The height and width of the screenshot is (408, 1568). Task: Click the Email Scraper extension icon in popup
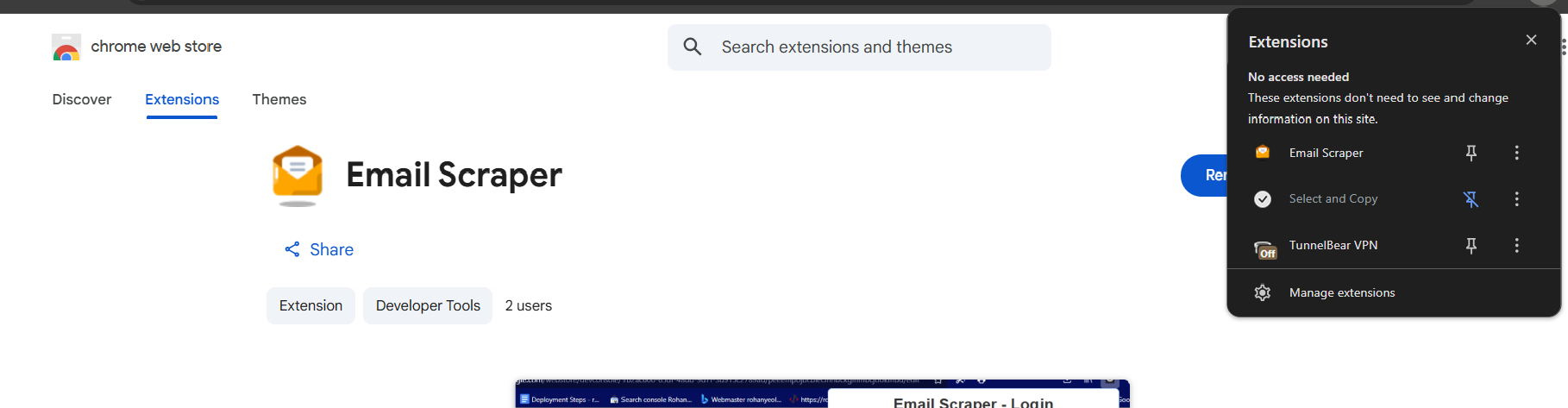pyautogui.click(x=1263, y=153)
